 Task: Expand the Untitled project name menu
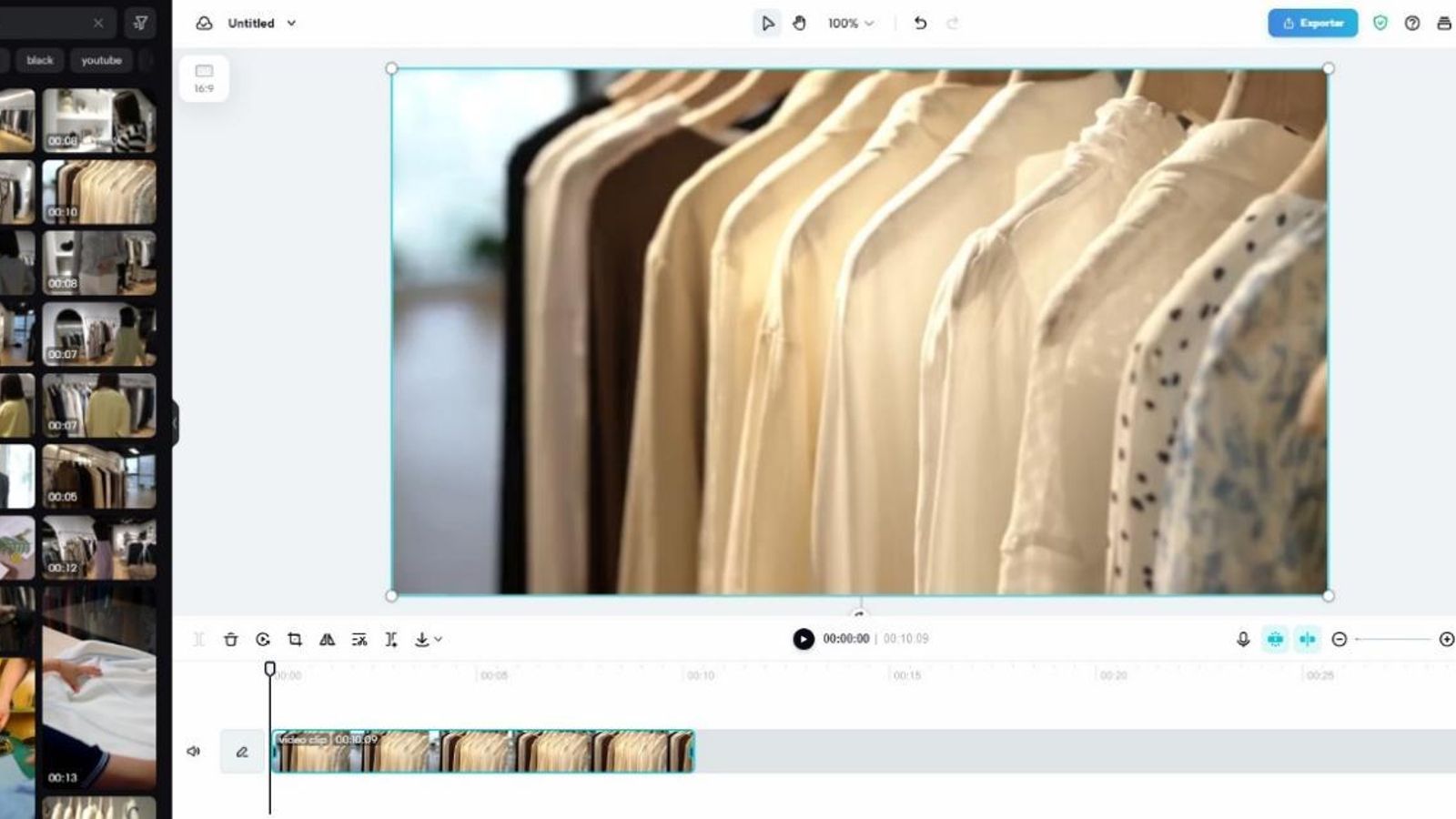pos(291,24)
